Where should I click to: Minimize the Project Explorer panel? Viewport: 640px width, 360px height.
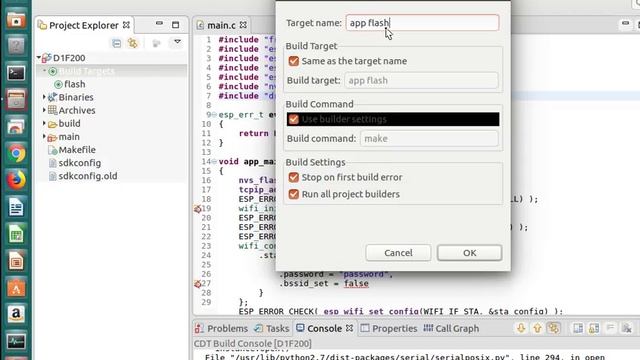tap(159, 24)
